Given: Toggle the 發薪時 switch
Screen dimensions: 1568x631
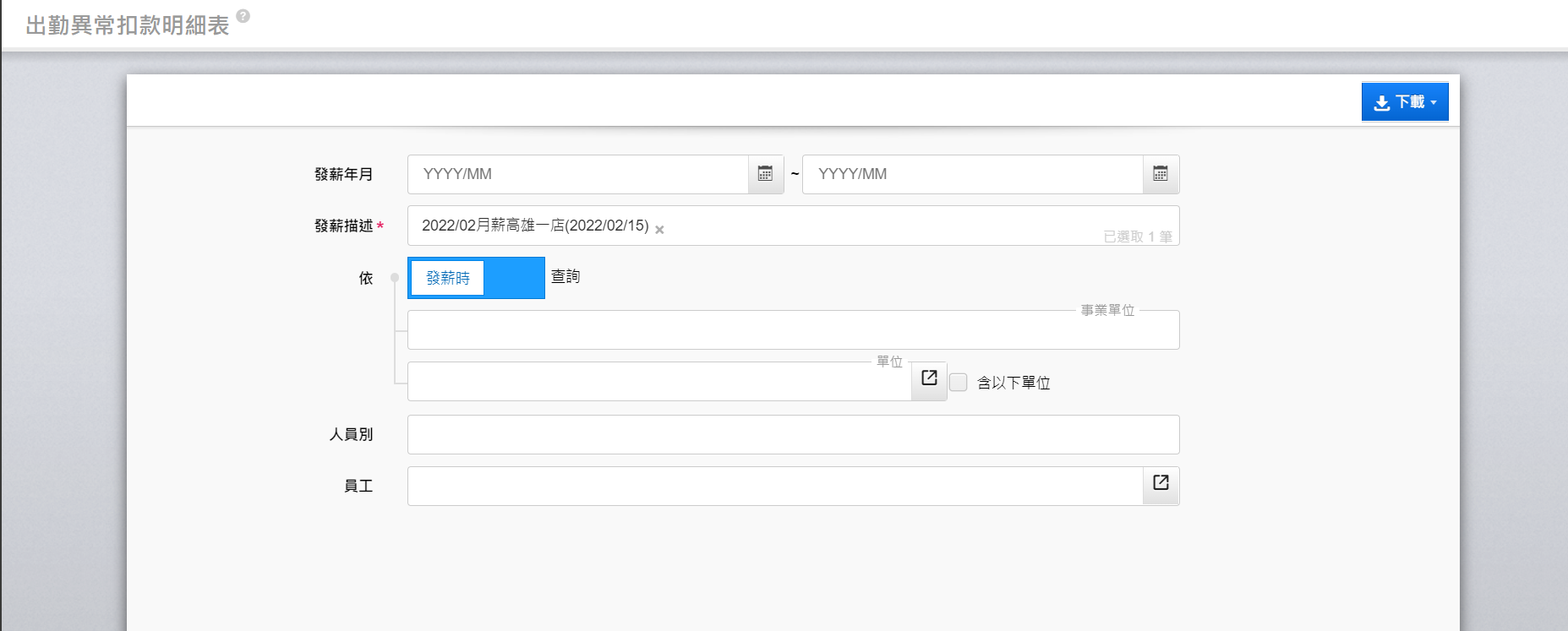Looking at the screenshot, I should pyautogui.click(x=476, y=278).
